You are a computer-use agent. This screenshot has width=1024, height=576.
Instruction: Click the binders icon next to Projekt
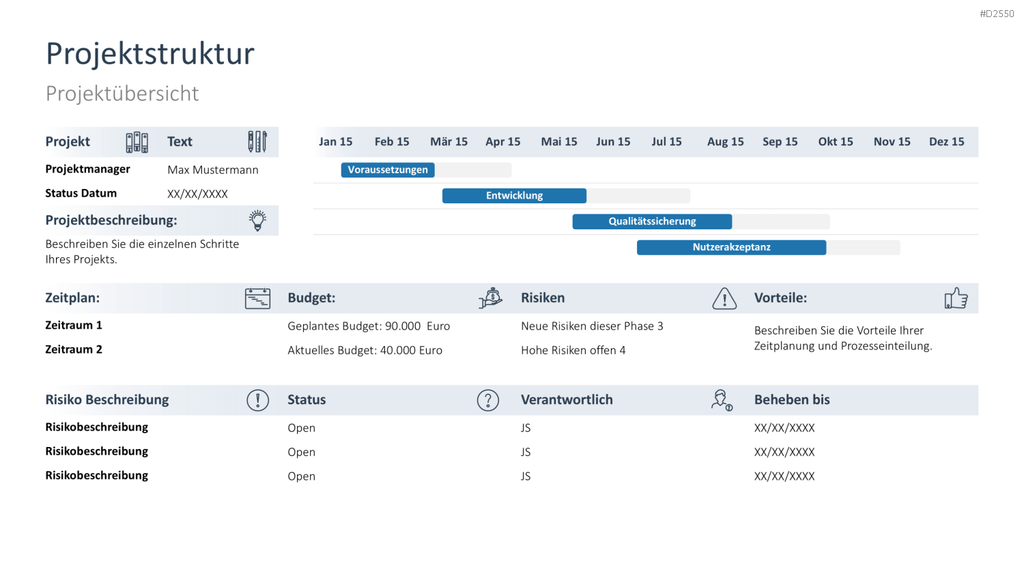137,142
